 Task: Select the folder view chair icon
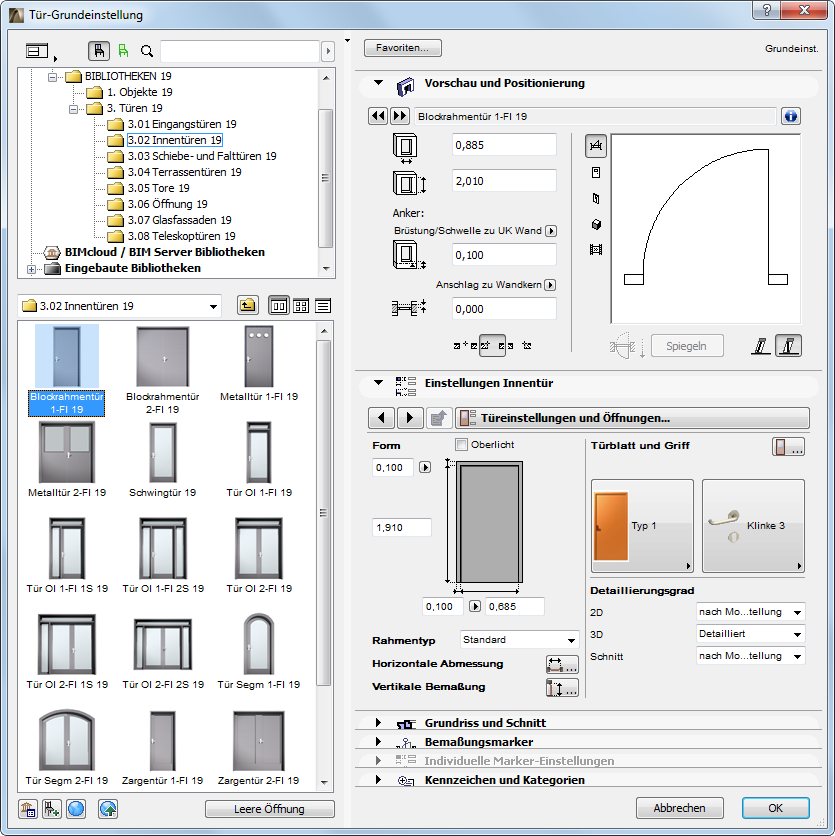pos(99,51)
